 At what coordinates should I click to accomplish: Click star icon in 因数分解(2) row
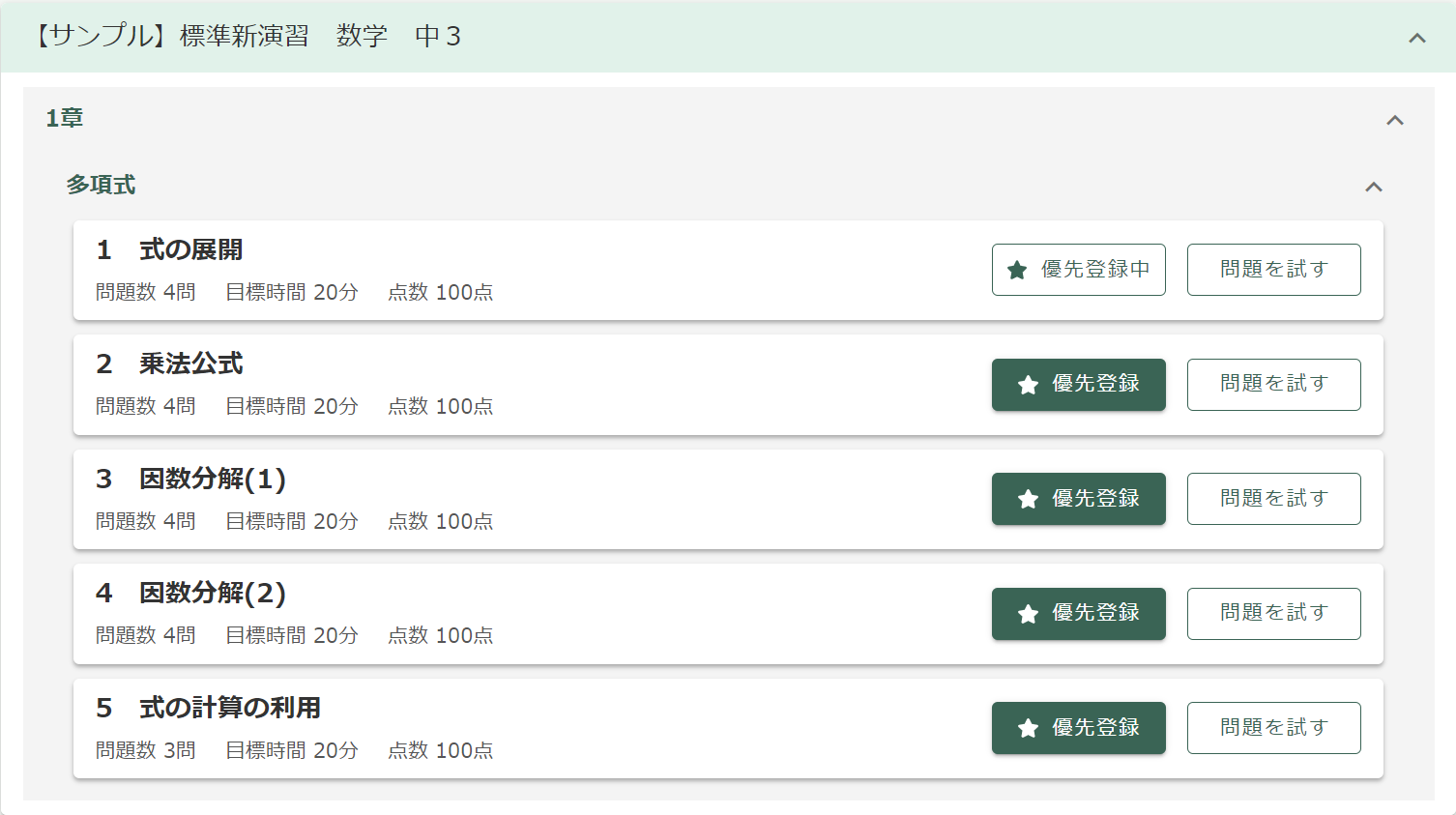(x=1028, y=614)
